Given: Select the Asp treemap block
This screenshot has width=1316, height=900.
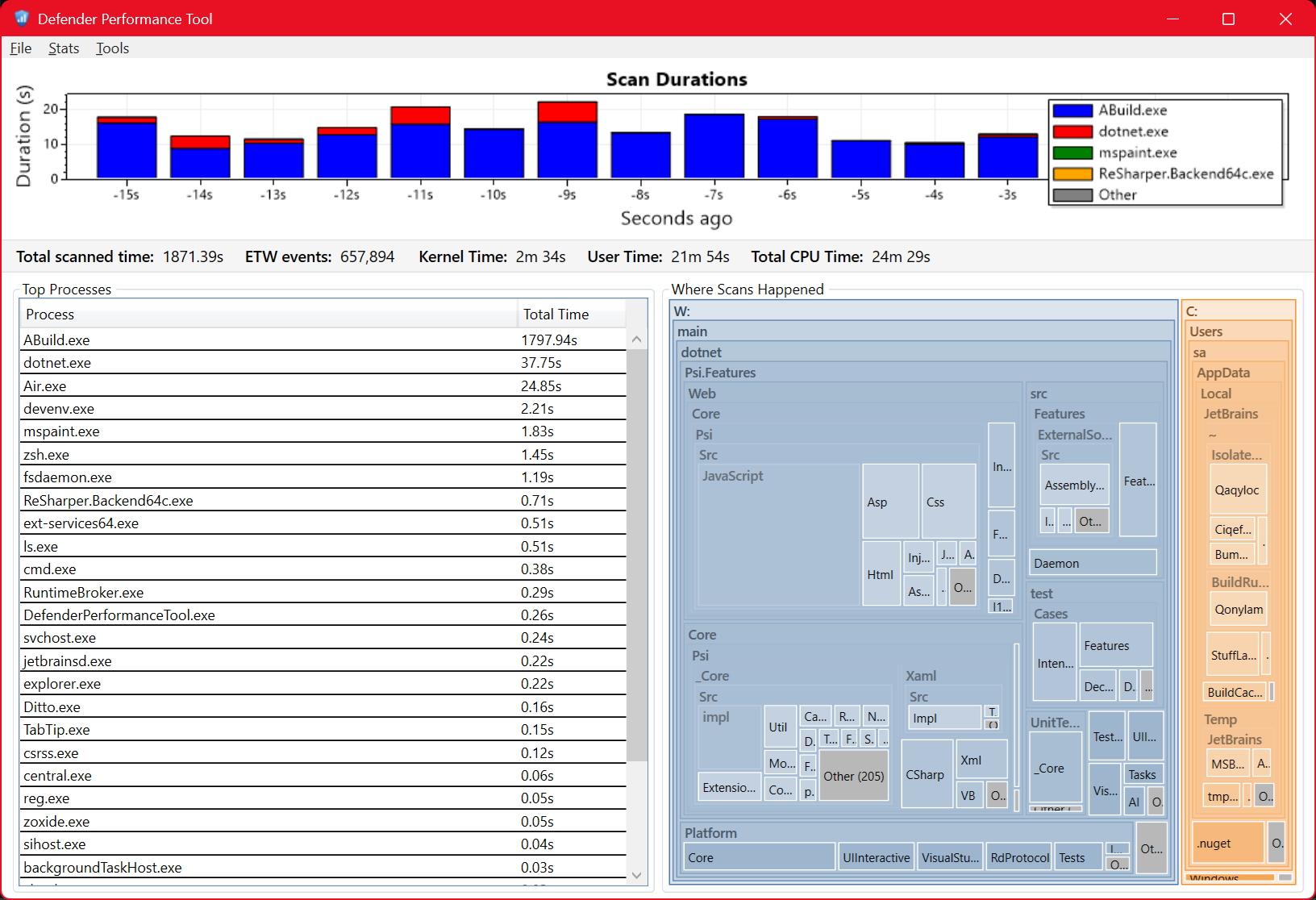Looking at the screenshot, I should tap(890, 502).
